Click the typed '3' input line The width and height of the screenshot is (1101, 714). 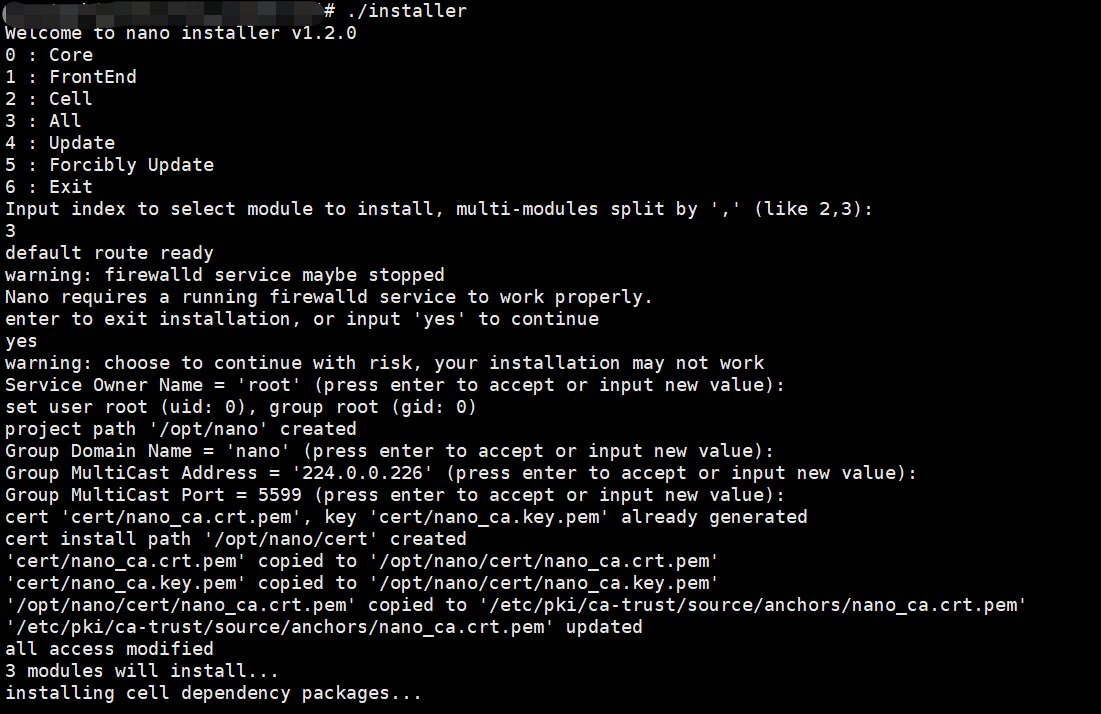(11, 231)
